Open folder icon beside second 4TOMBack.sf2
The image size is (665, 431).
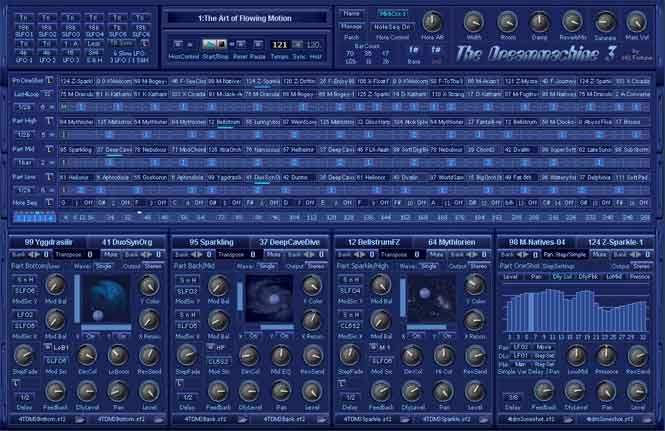321,420
